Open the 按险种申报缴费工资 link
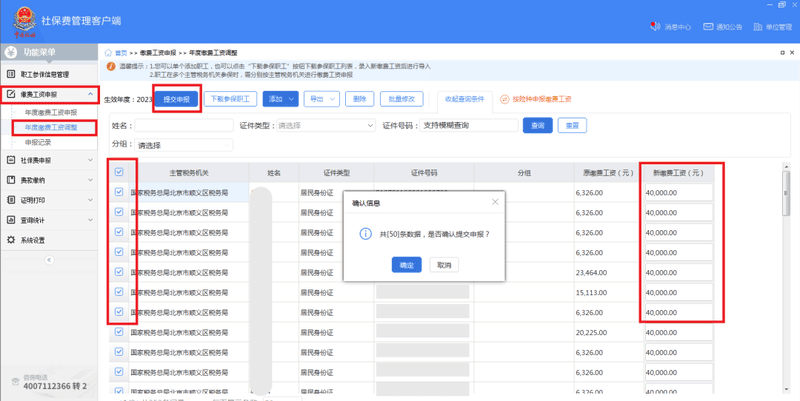800x401 pixels. (542, 99)
